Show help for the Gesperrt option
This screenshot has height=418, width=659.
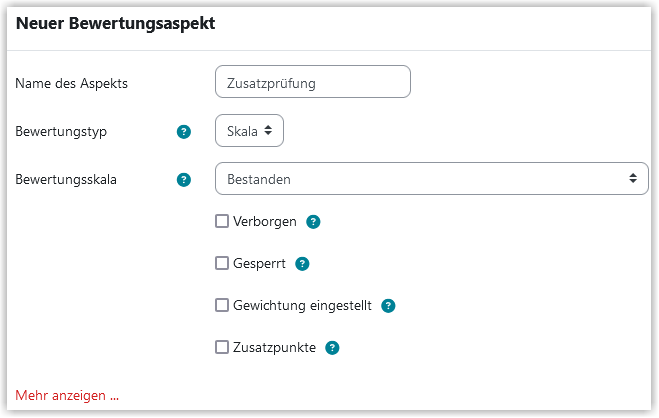tap(302, 264)
